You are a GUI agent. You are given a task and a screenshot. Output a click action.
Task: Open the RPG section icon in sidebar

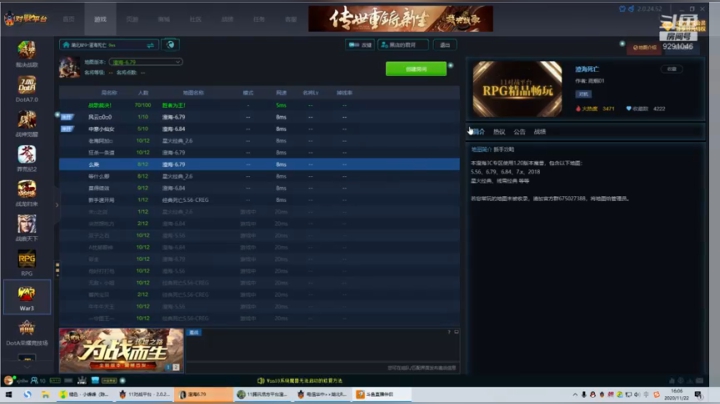27,263
